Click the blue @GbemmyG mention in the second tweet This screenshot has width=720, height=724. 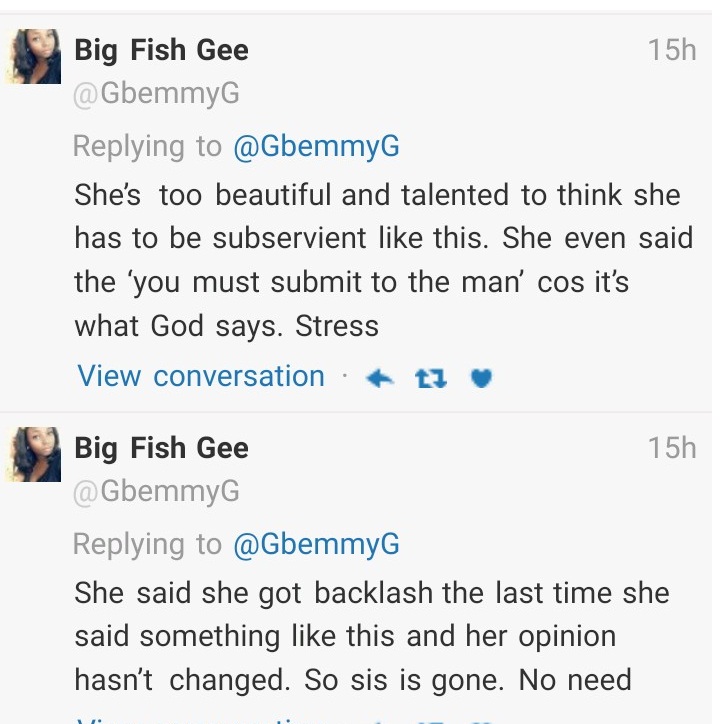[316, 543]
